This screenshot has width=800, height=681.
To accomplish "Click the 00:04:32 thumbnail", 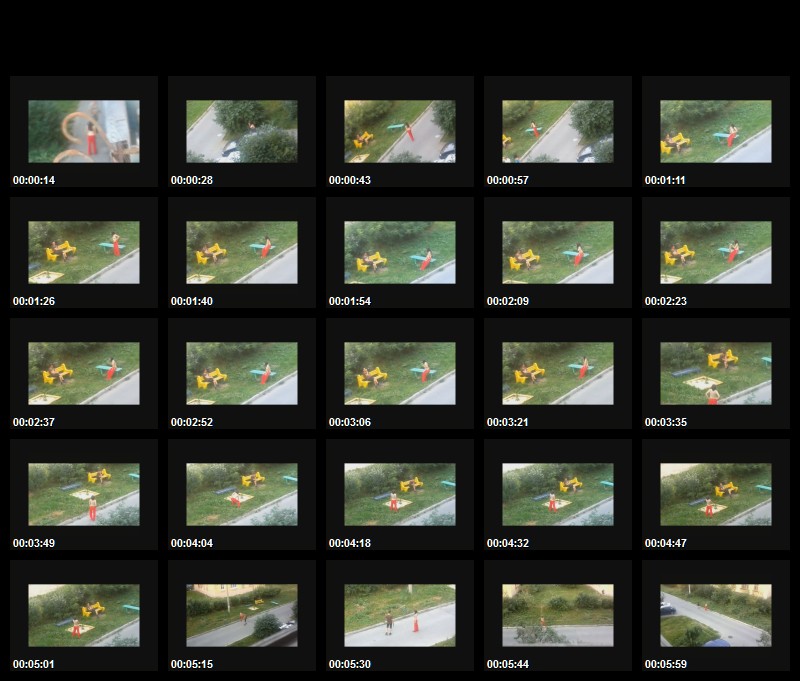I will click(x=558, y=494).
